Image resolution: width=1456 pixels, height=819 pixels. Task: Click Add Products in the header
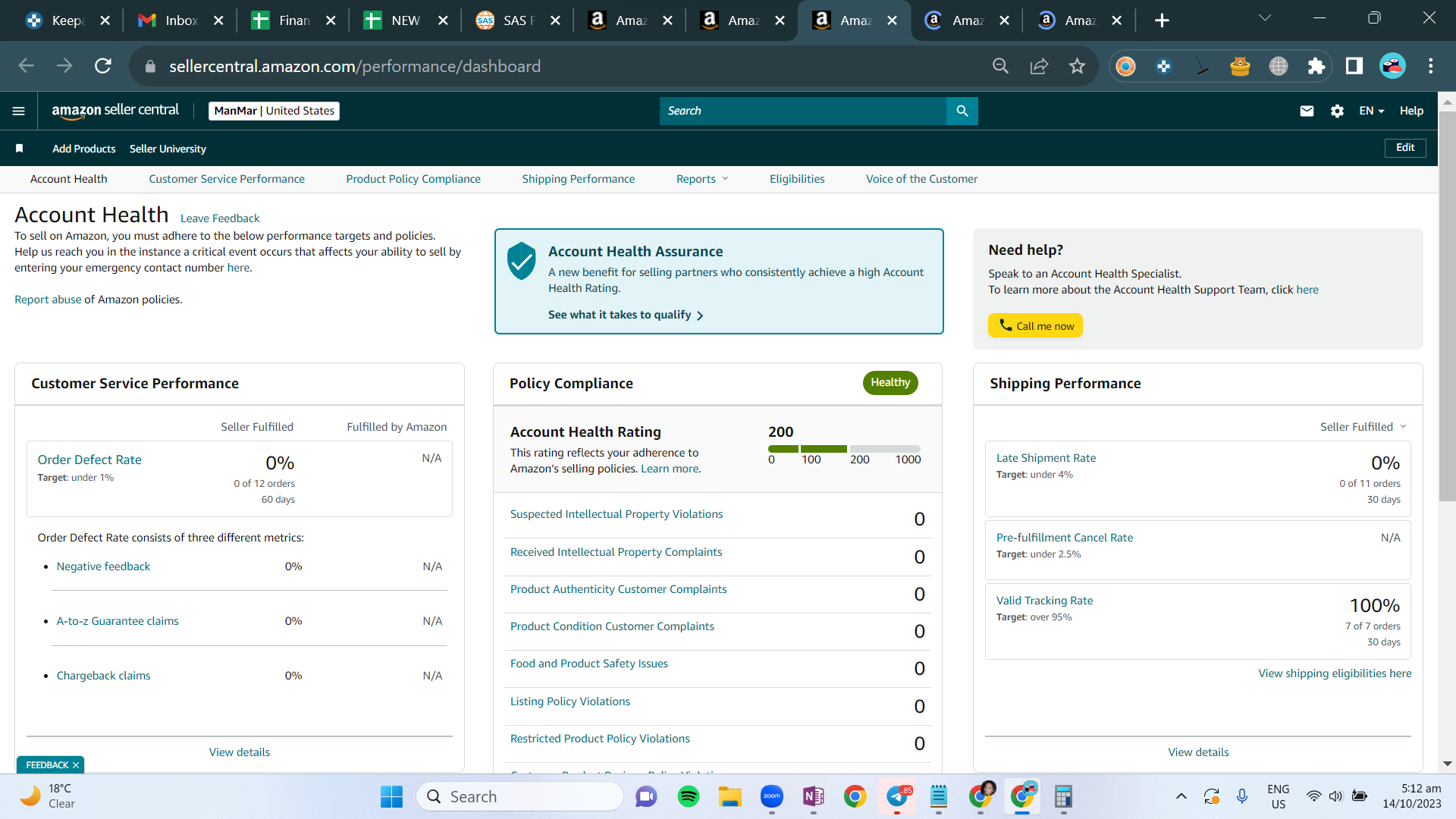click(84, 149)
